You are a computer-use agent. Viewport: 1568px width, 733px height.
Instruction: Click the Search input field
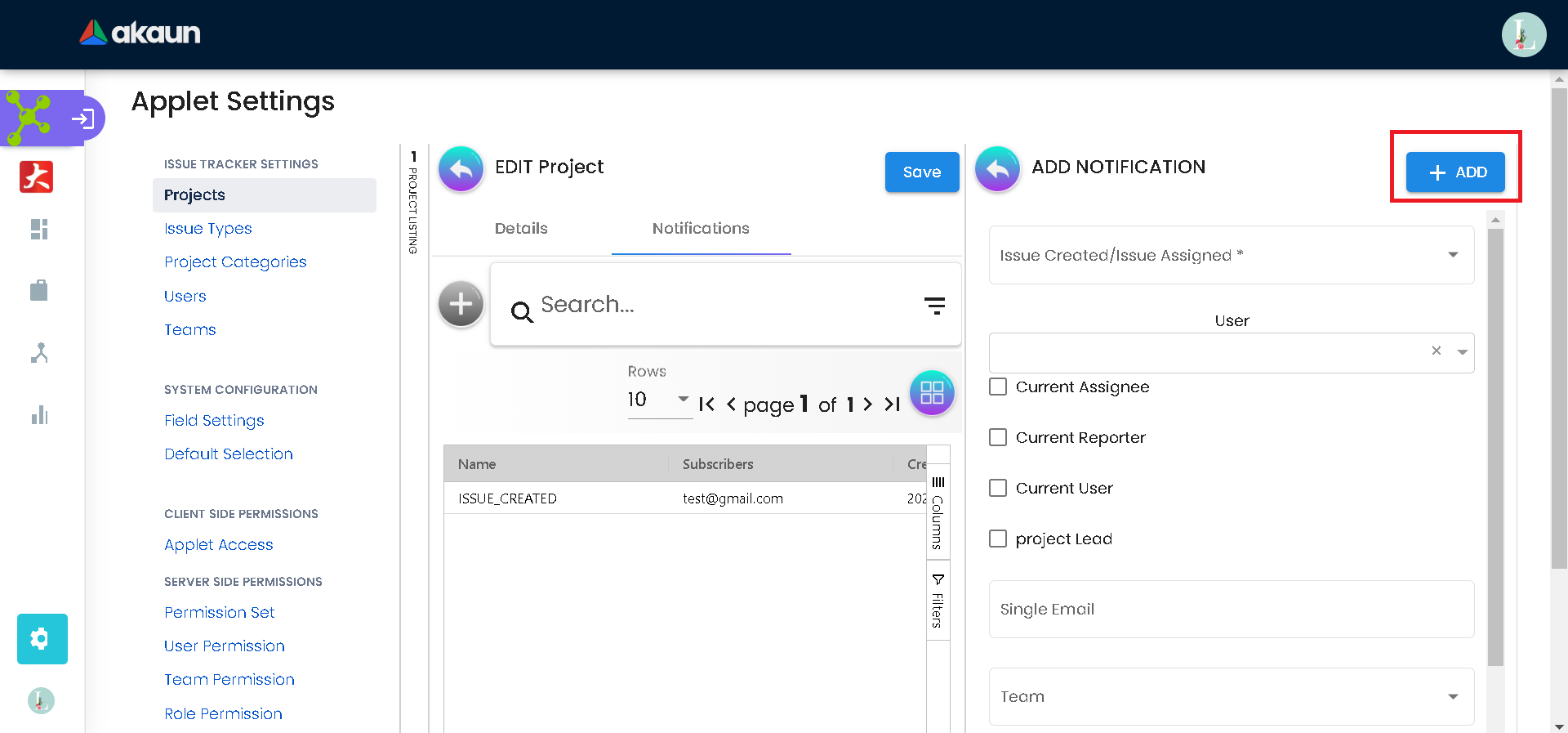725,305
